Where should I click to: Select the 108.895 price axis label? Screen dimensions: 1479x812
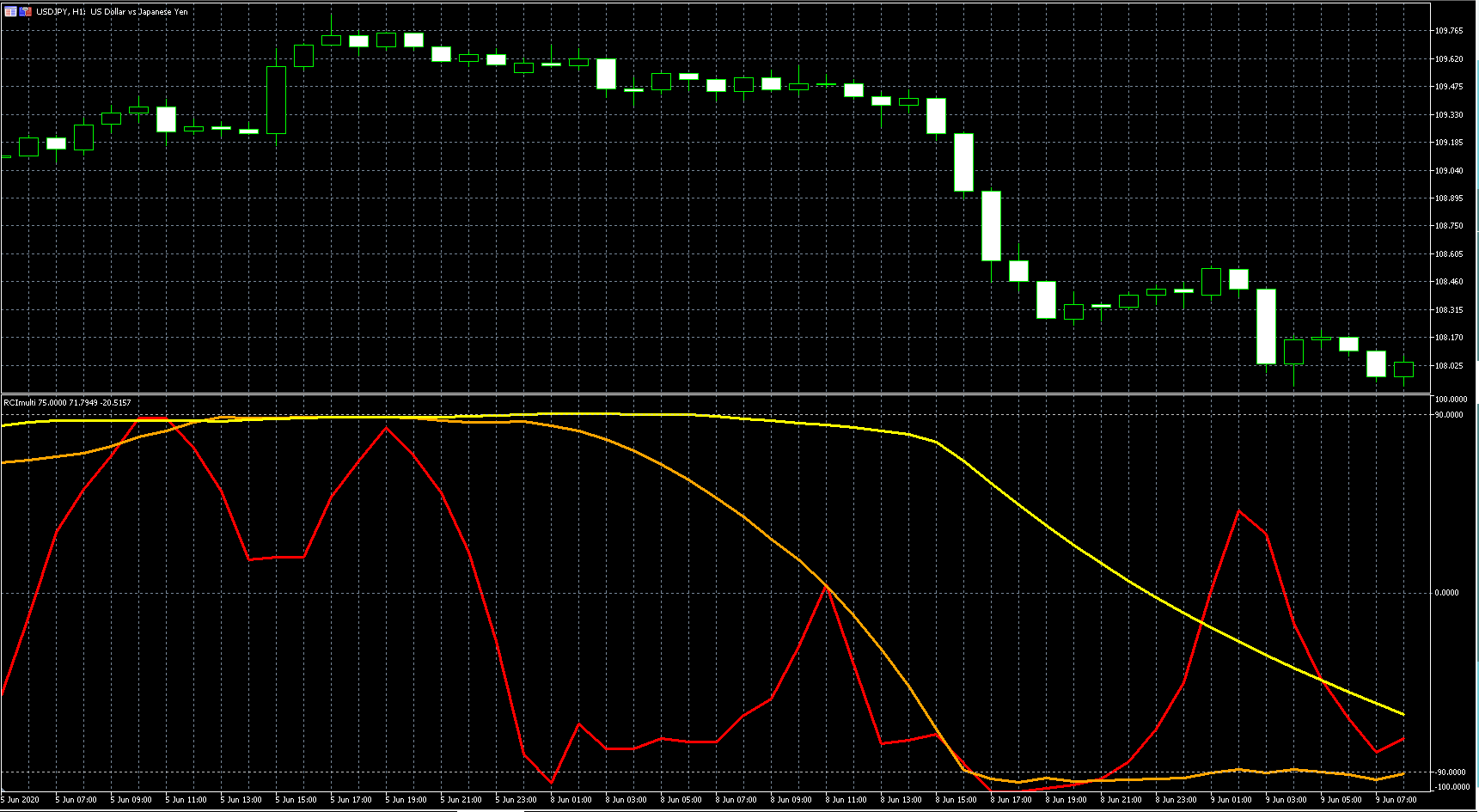coord(1449,198)
